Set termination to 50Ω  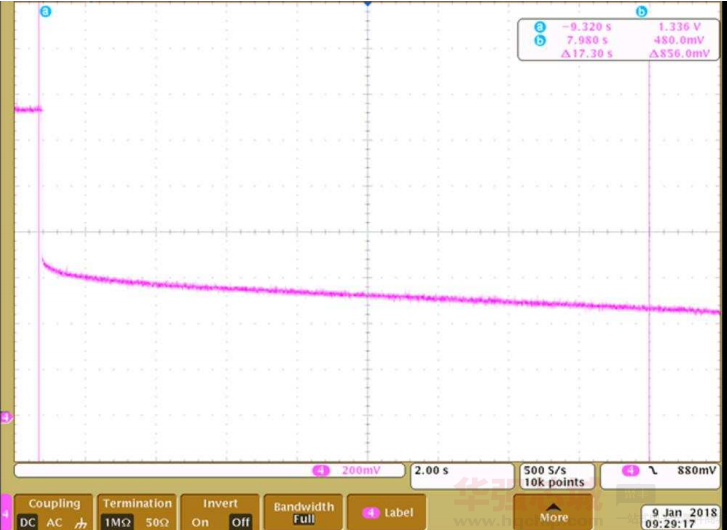(158, 522)
